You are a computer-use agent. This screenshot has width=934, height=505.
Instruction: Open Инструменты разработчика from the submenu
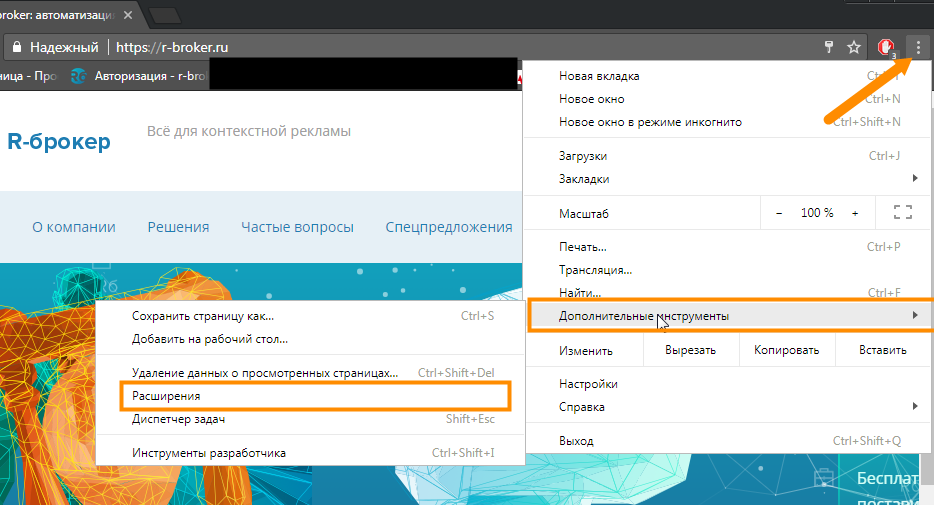(310, 453)
